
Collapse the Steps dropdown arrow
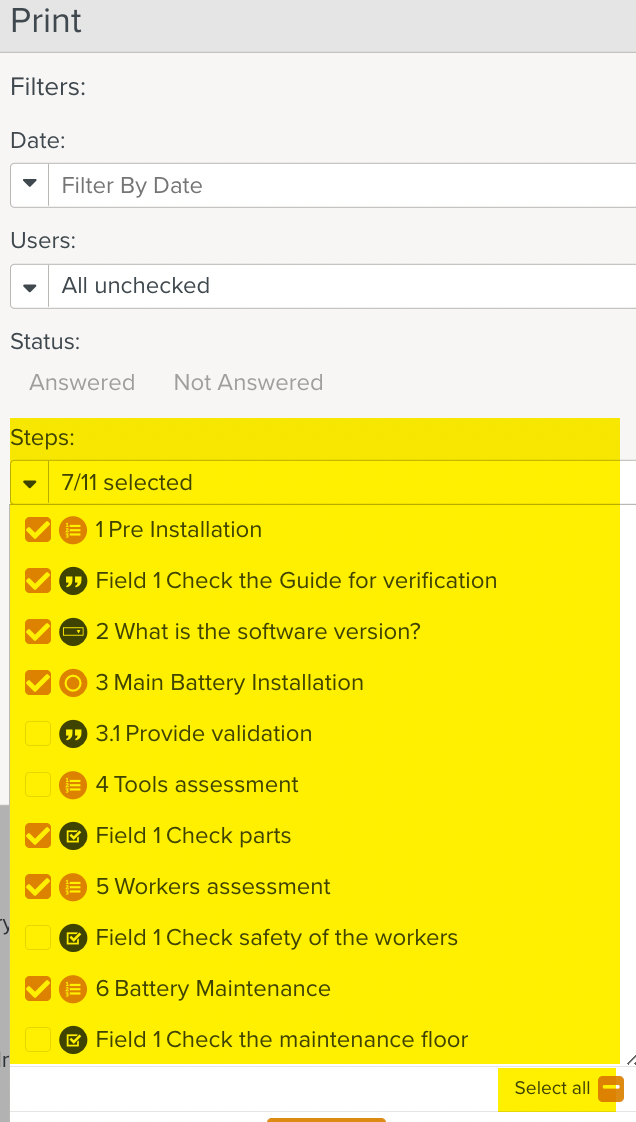(30, 483)
